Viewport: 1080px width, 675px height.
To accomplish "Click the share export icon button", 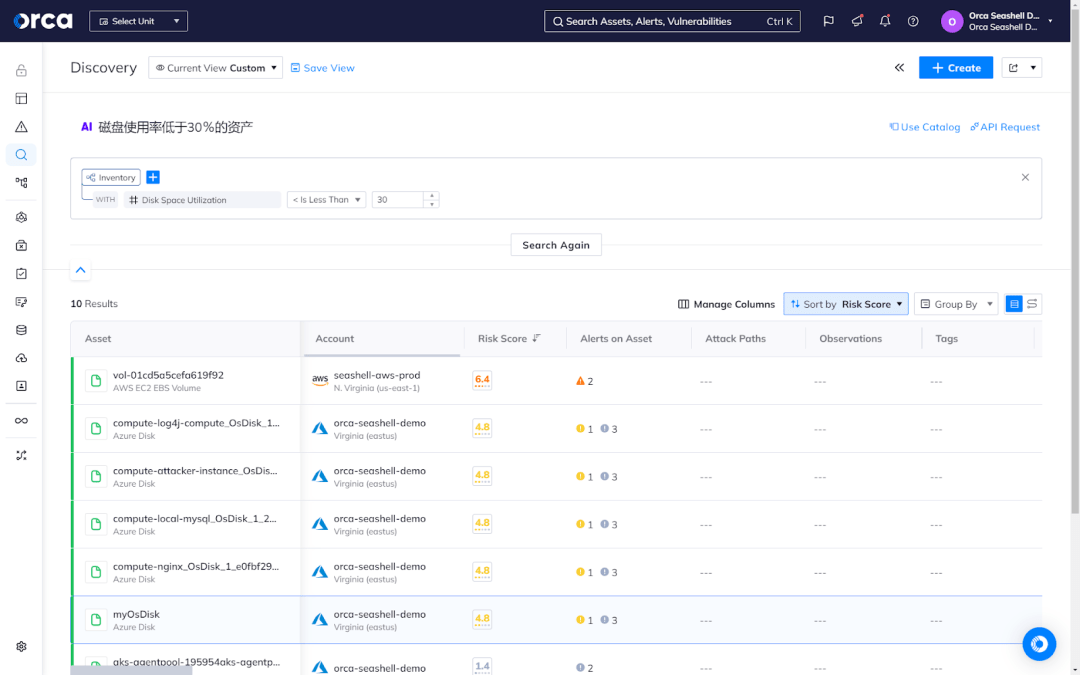I will coord(1013,68).
